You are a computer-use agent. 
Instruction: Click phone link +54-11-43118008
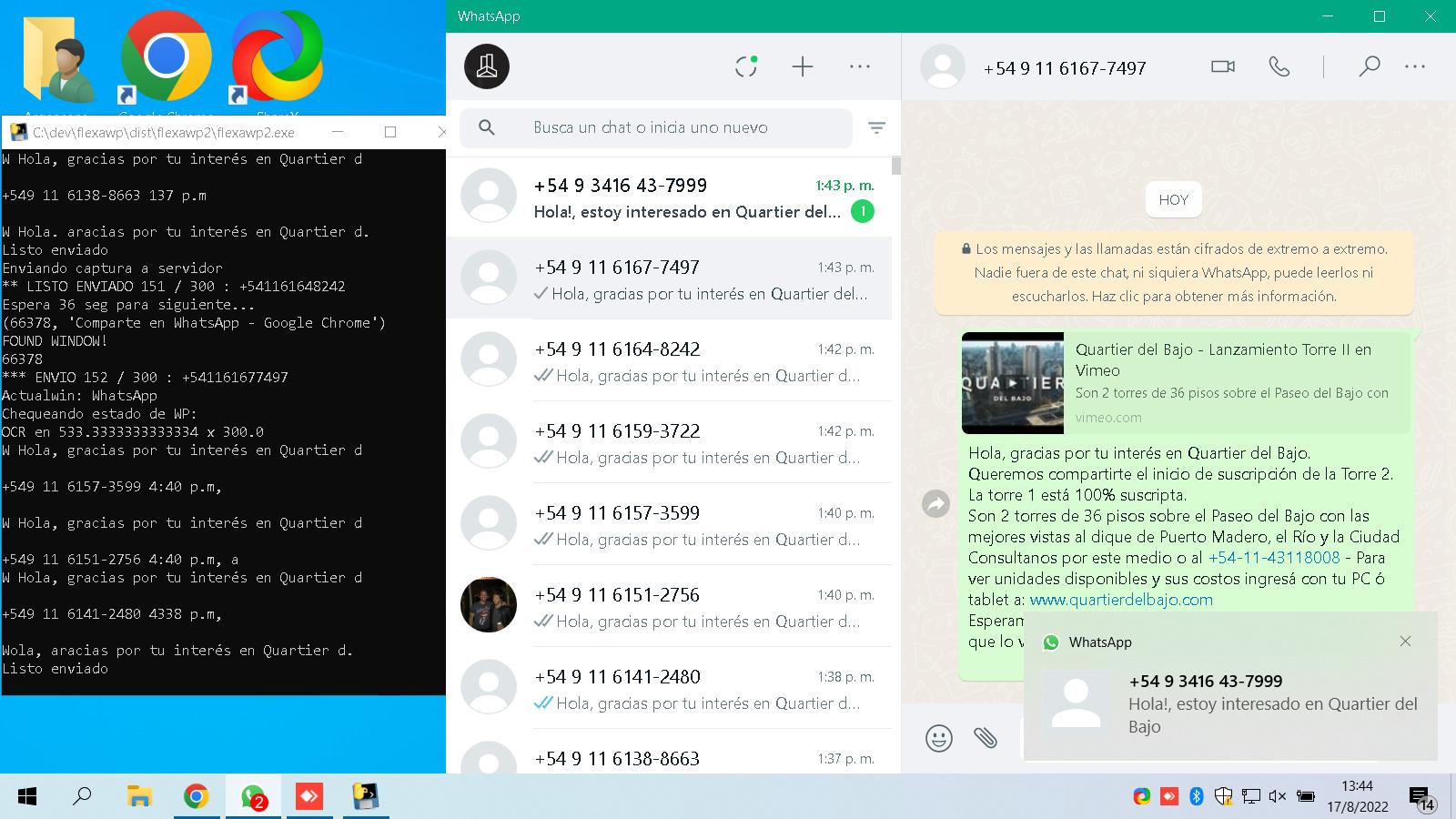point(1274,557)
